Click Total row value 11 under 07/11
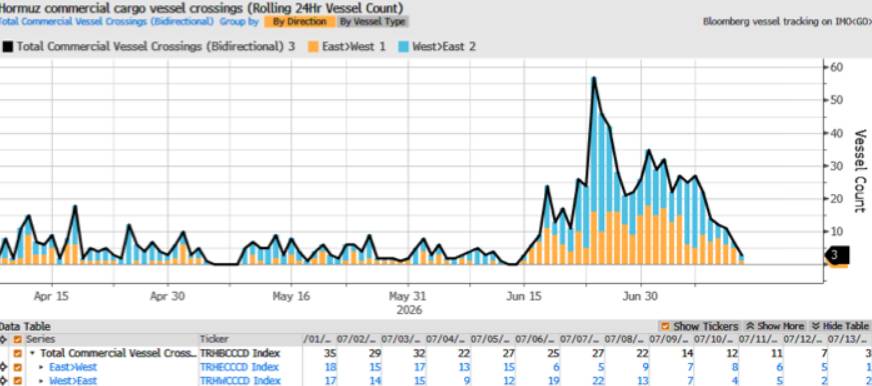Viewport: 872px width, 386px height. (777, 353)
